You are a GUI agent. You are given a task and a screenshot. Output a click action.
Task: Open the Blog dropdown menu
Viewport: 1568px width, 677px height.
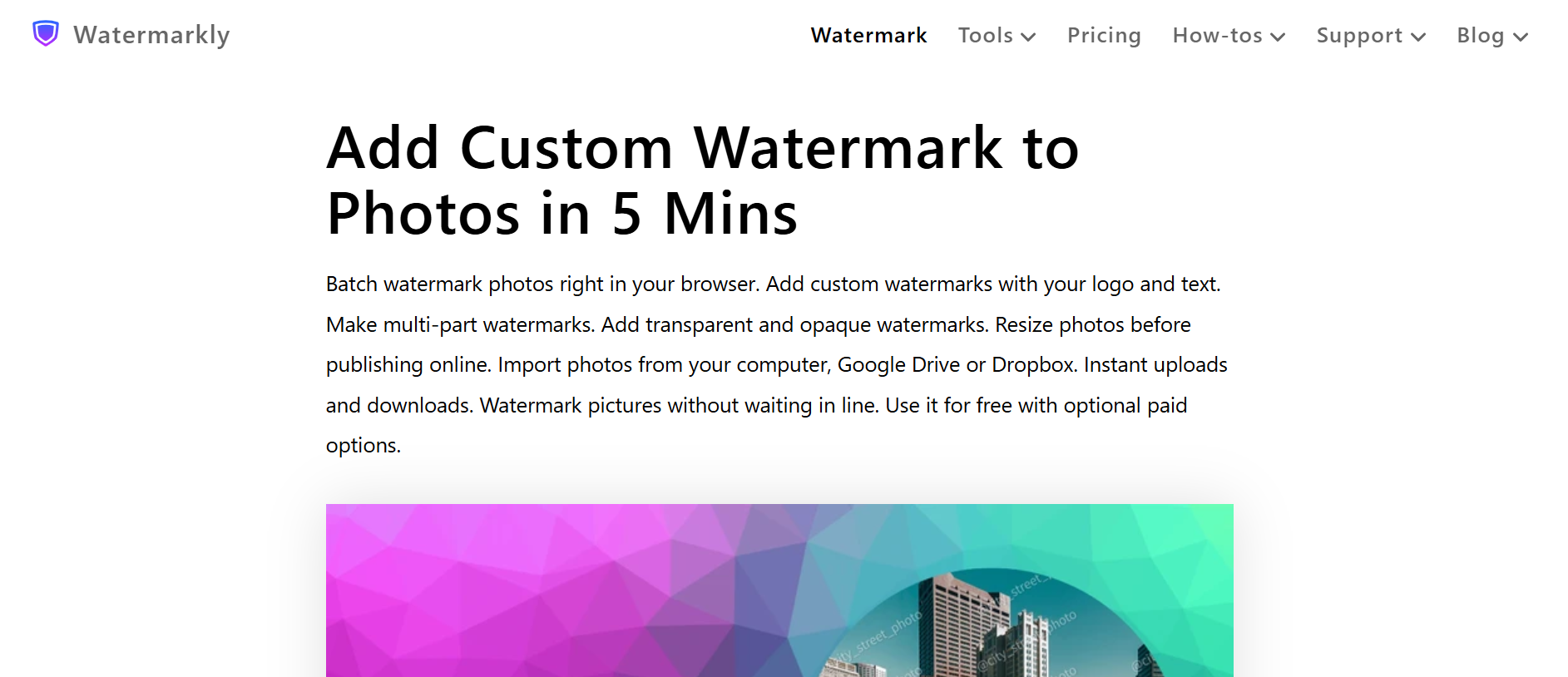(1481, 35)
